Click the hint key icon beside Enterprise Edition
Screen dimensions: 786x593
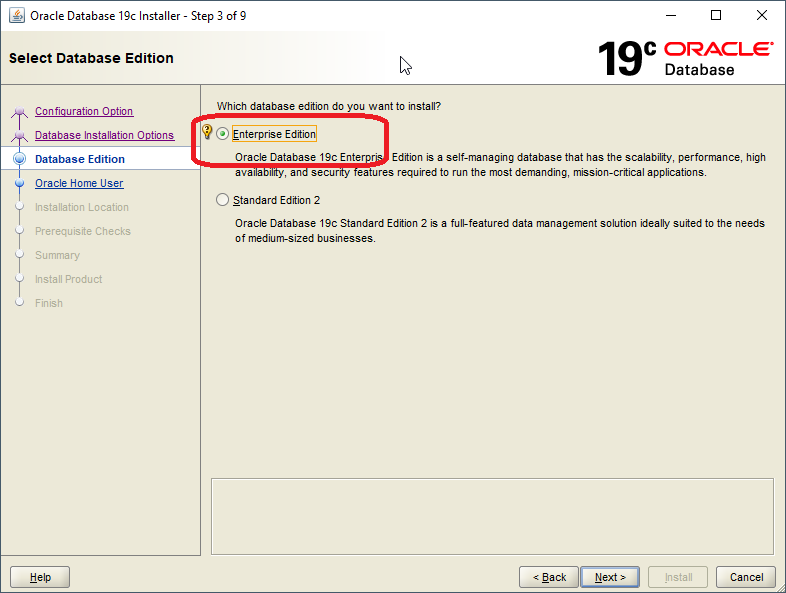[x=207, y=132]
